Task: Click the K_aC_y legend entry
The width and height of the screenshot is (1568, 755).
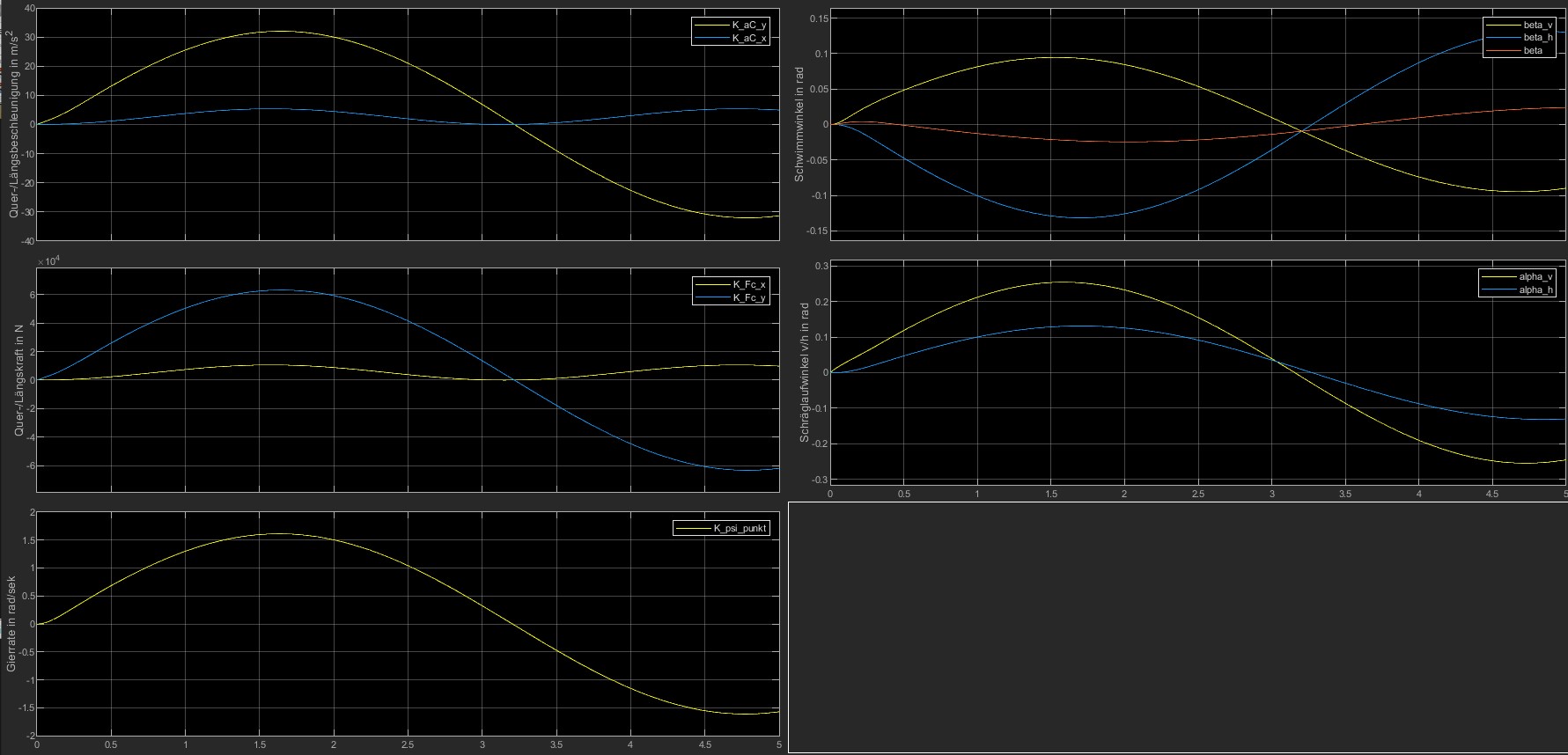Action: [x=749, y=26]
